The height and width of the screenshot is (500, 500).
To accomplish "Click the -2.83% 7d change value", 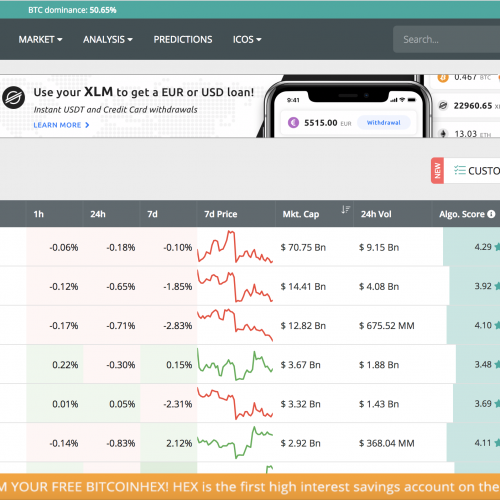I will [178, 326].
